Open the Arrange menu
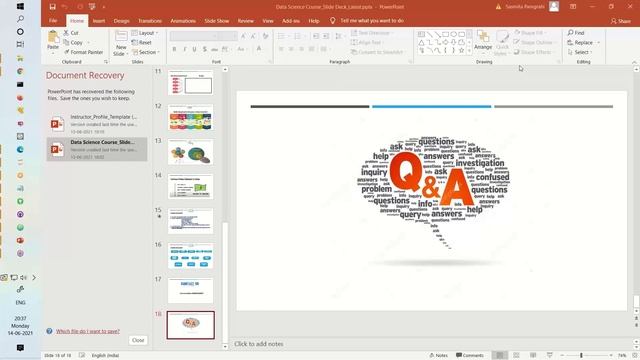Screen dimensions: 640x360 (x=483, y=41)
